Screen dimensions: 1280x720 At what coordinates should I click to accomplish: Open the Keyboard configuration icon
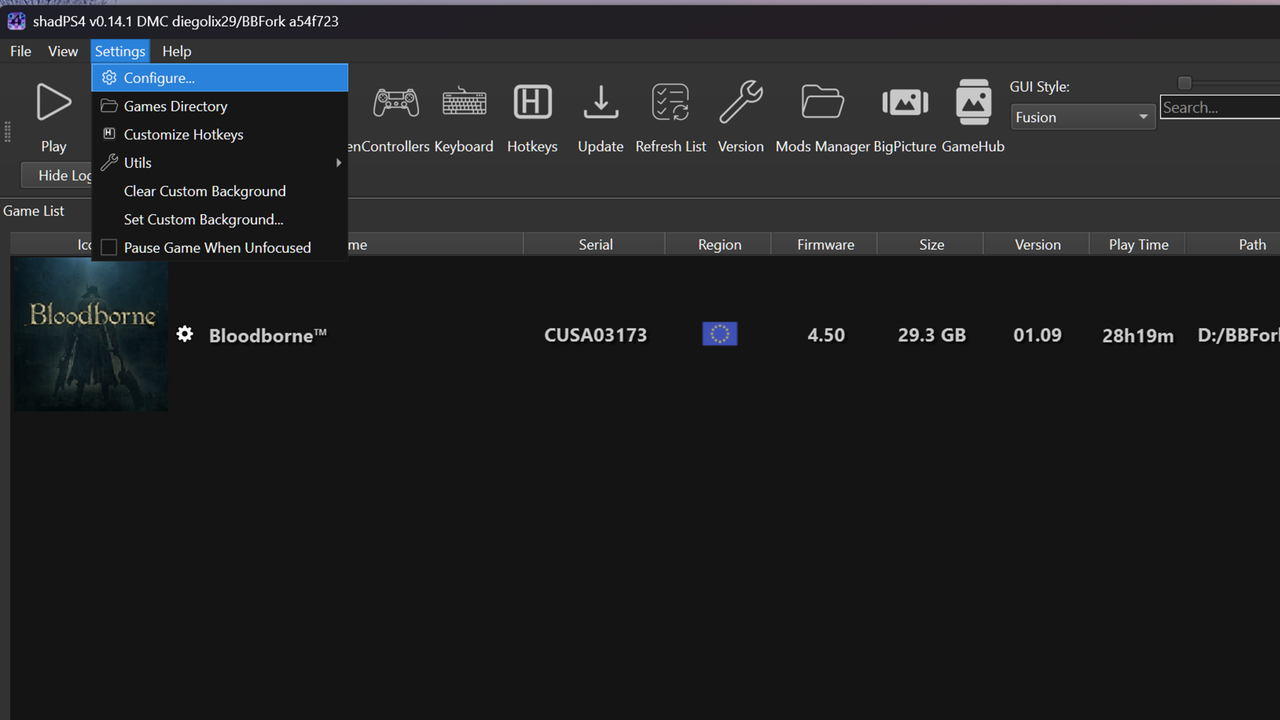point(464,102)
